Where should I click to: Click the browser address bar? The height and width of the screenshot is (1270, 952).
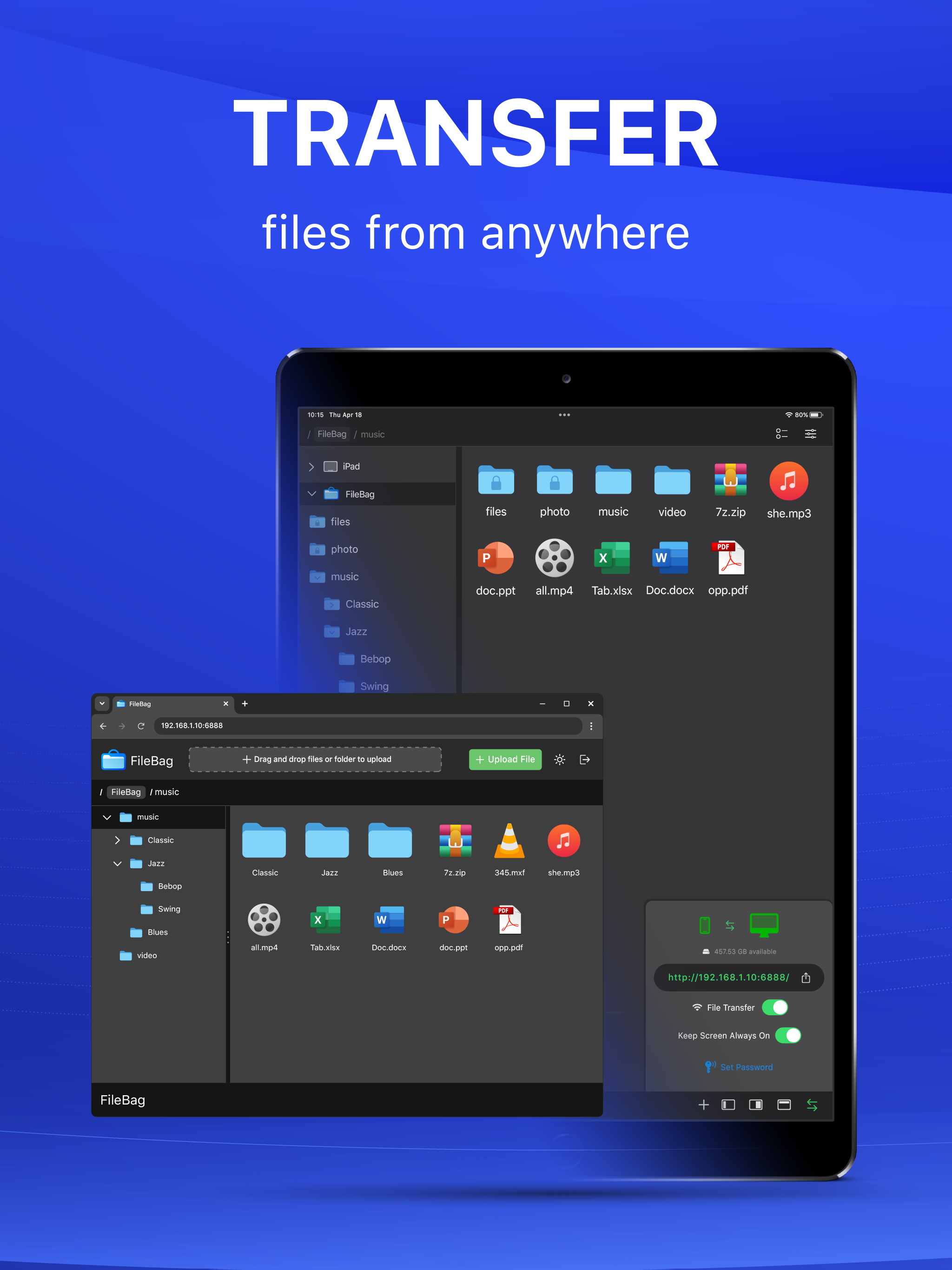pos(368,726)
